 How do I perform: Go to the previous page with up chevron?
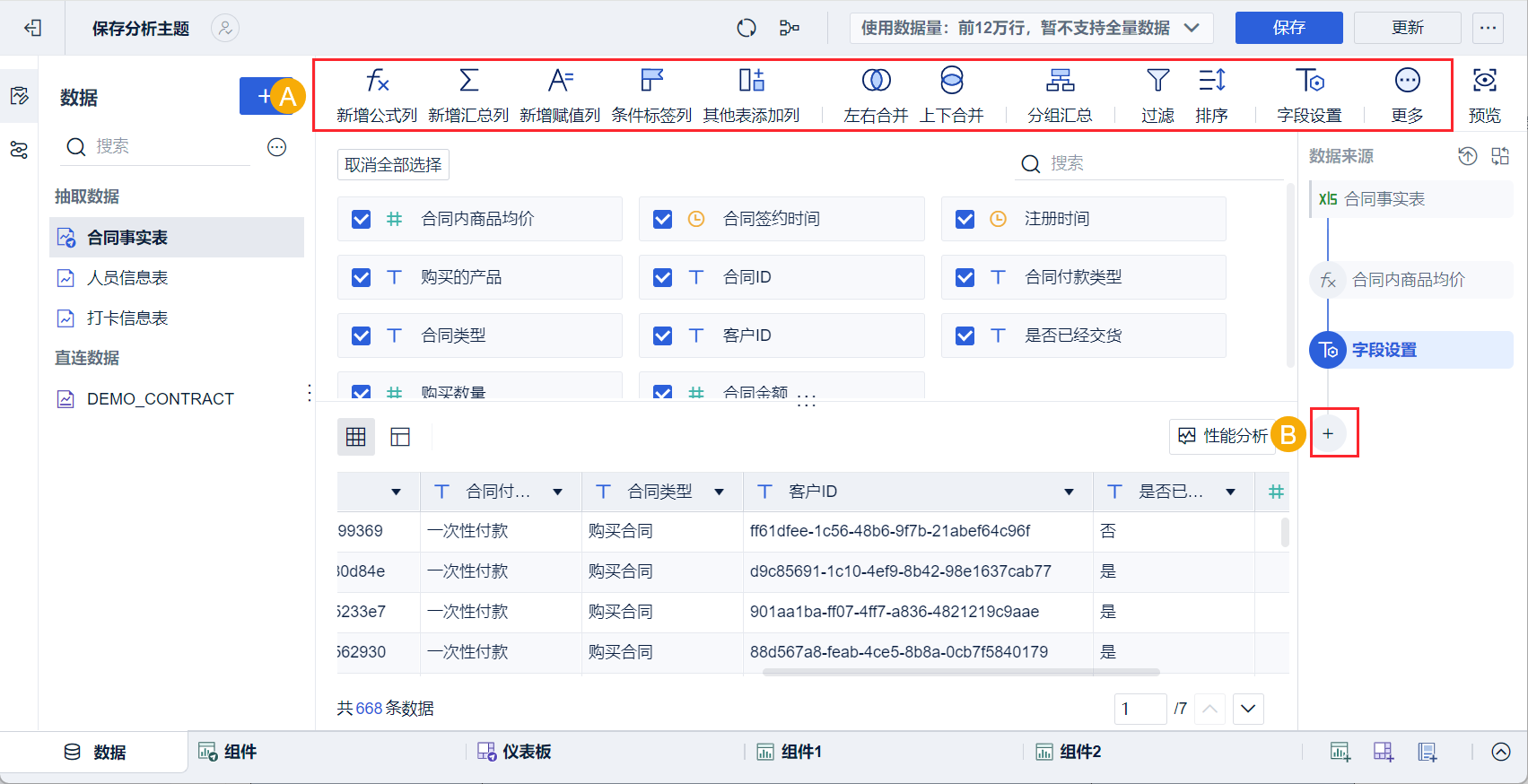click(1209, 709)
